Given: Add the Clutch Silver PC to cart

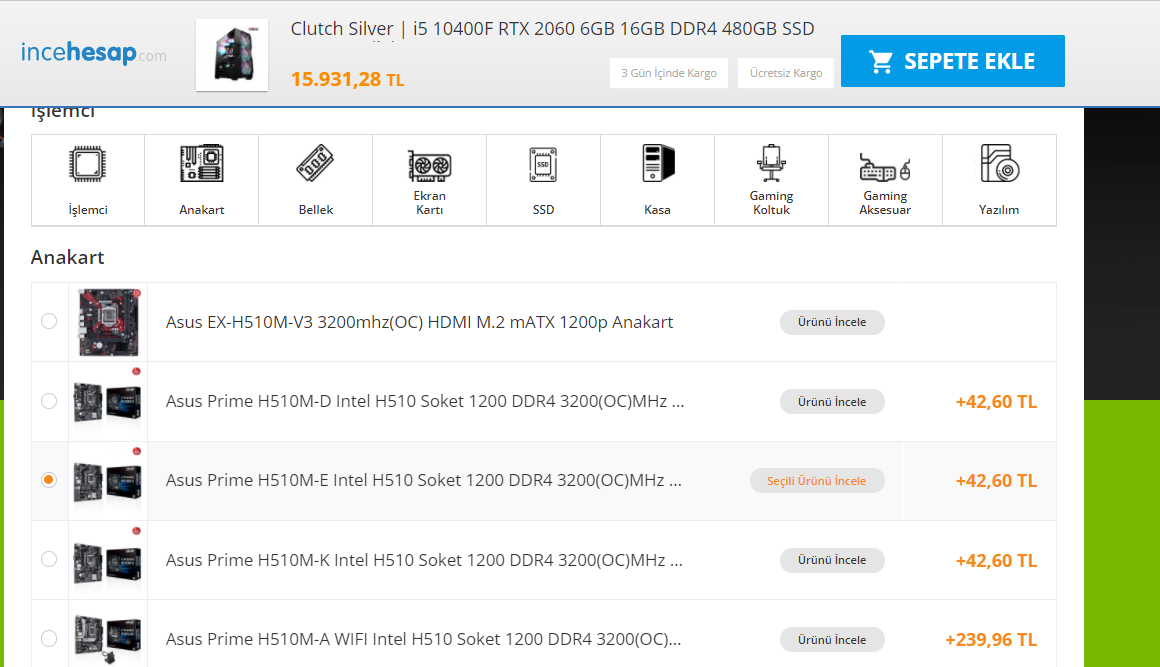Looking at the screenshot, I should [953, 61].
